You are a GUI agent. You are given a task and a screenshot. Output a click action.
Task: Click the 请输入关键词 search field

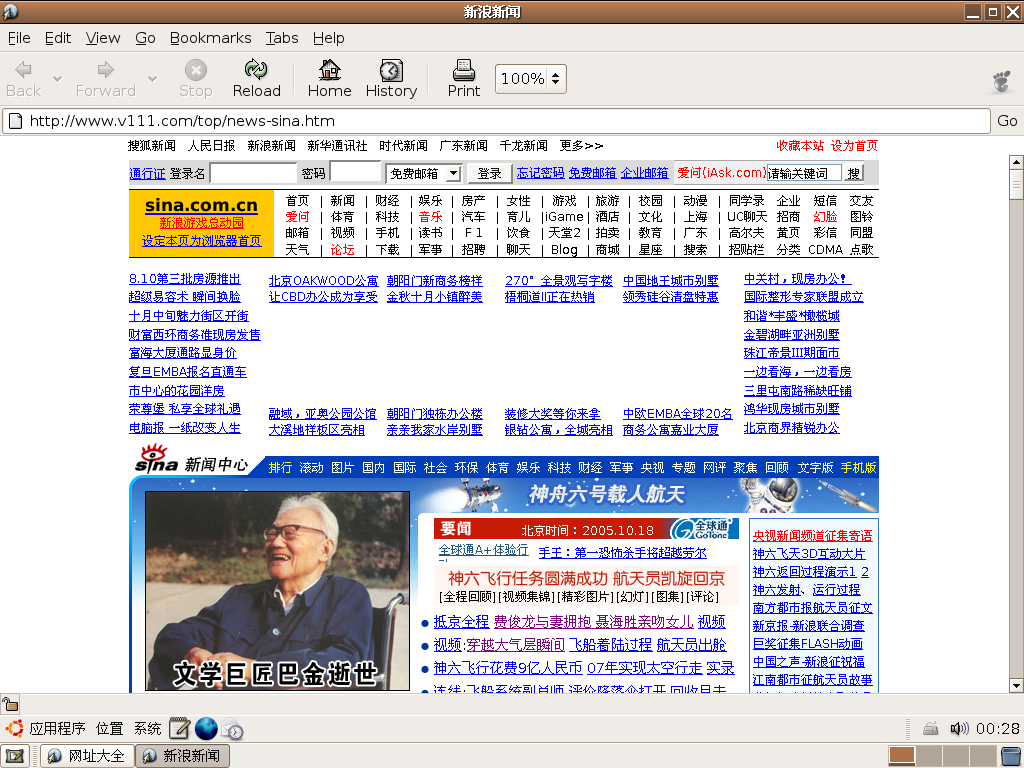pyautogui.click(x=804, y=173)
